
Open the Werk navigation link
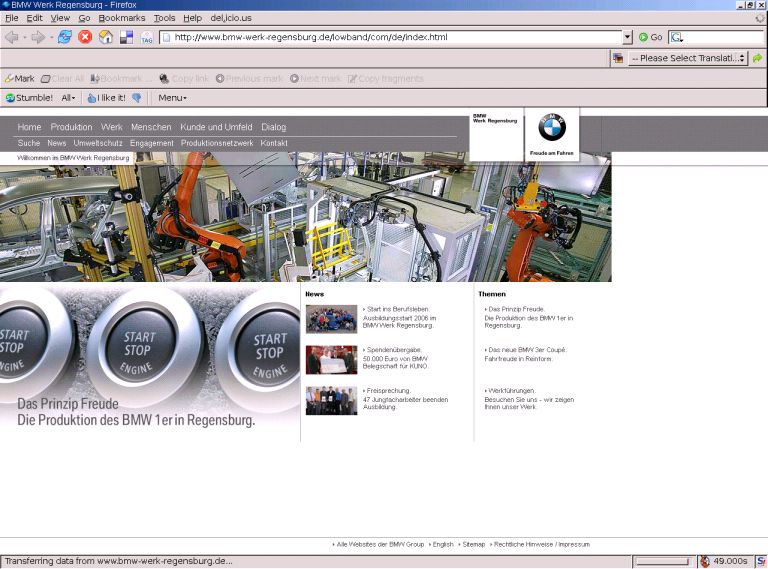(x=112, y=127)
